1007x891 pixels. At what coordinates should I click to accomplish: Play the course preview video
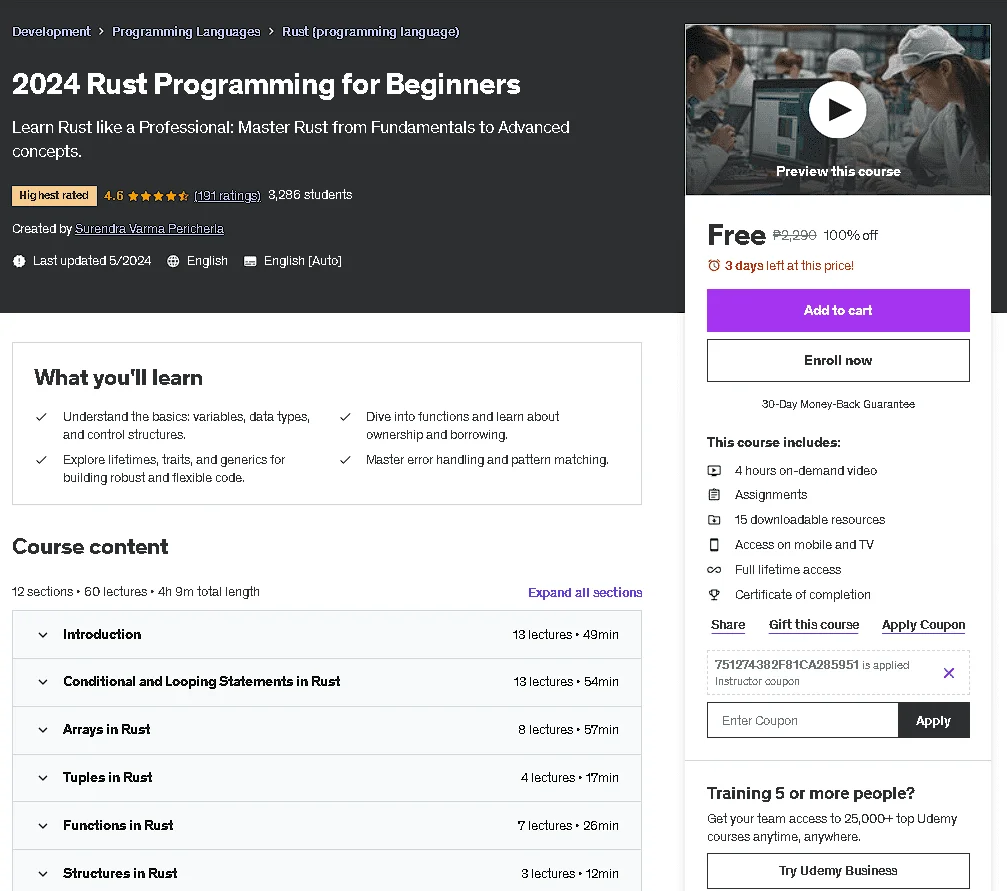coord(837,110)
